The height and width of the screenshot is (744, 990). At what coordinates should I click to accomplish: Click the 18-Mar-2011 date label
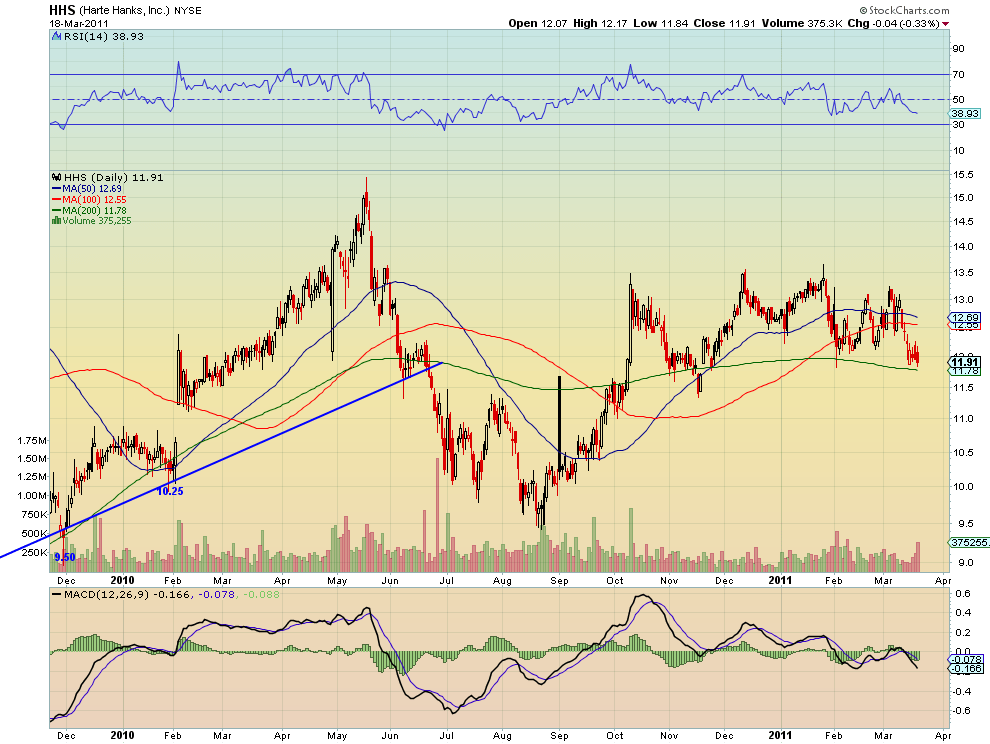pos(78,23)
